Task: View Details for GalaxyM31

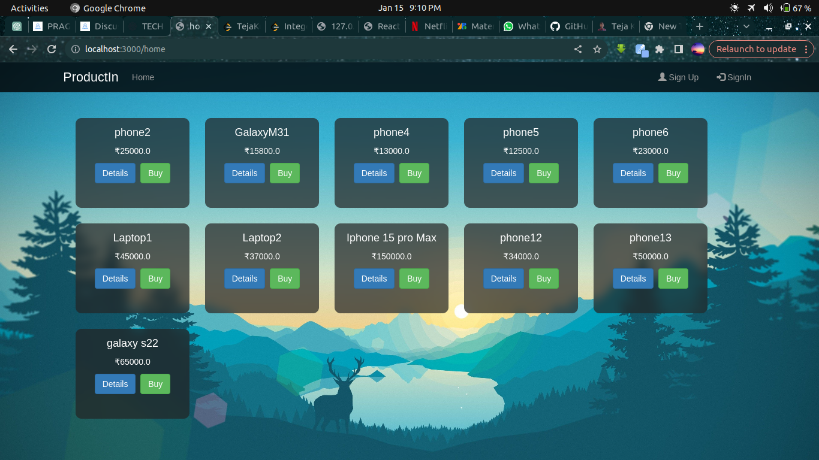Action: (x=244, y=173)
